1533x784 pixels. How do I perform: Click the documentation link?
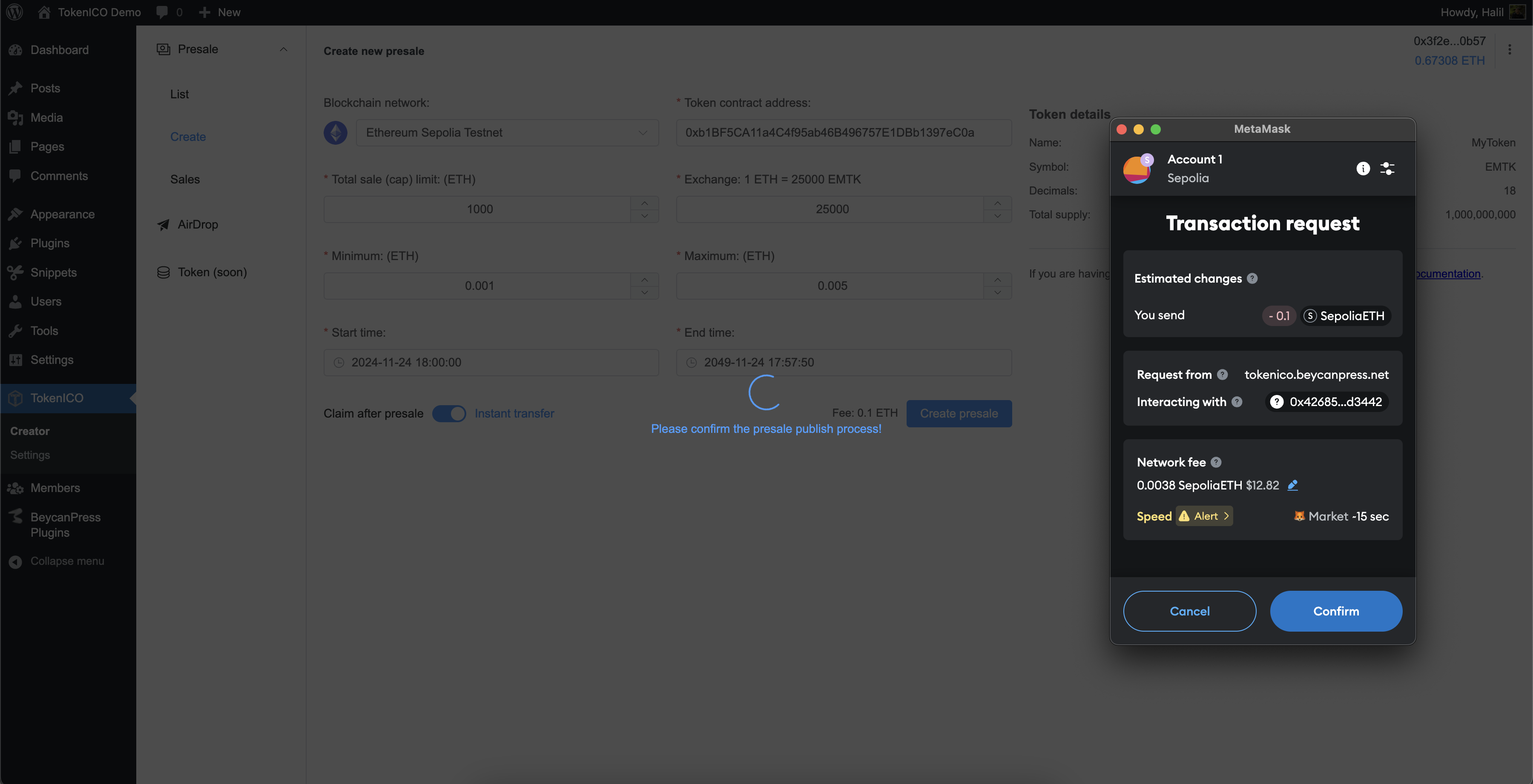coord(1448,274)
